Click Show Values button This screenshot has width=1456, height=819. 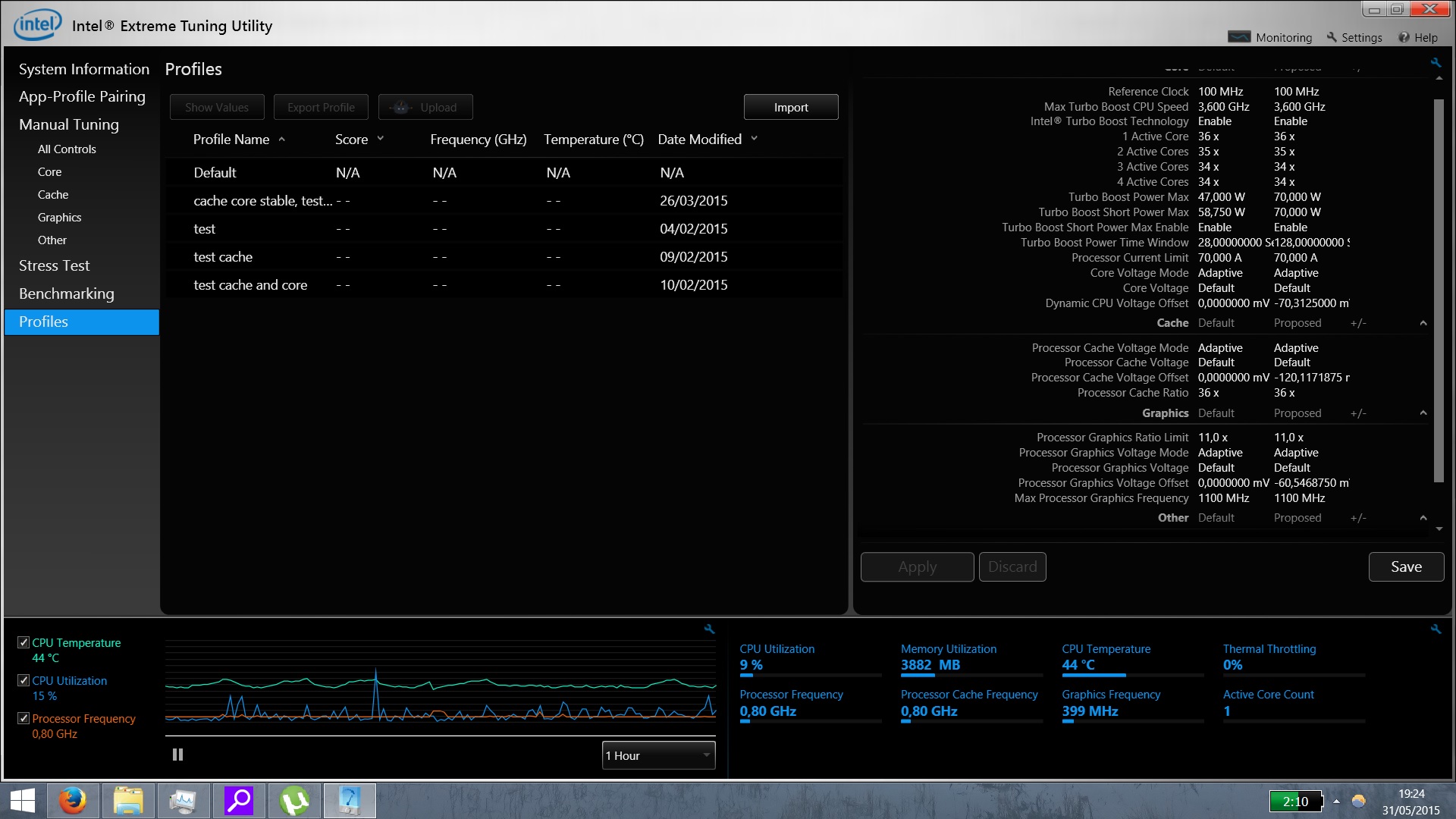pos(217,107)
